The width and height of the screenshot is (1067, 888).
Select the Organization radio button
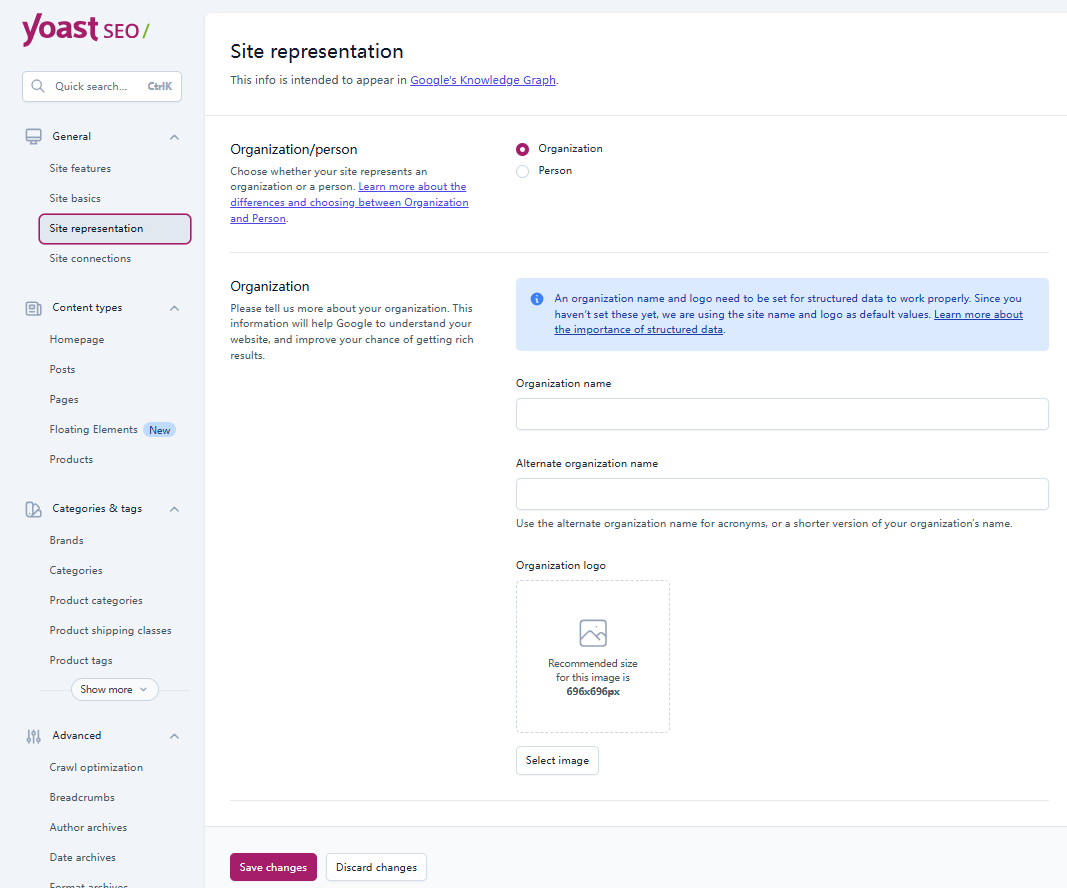point(522,148)
